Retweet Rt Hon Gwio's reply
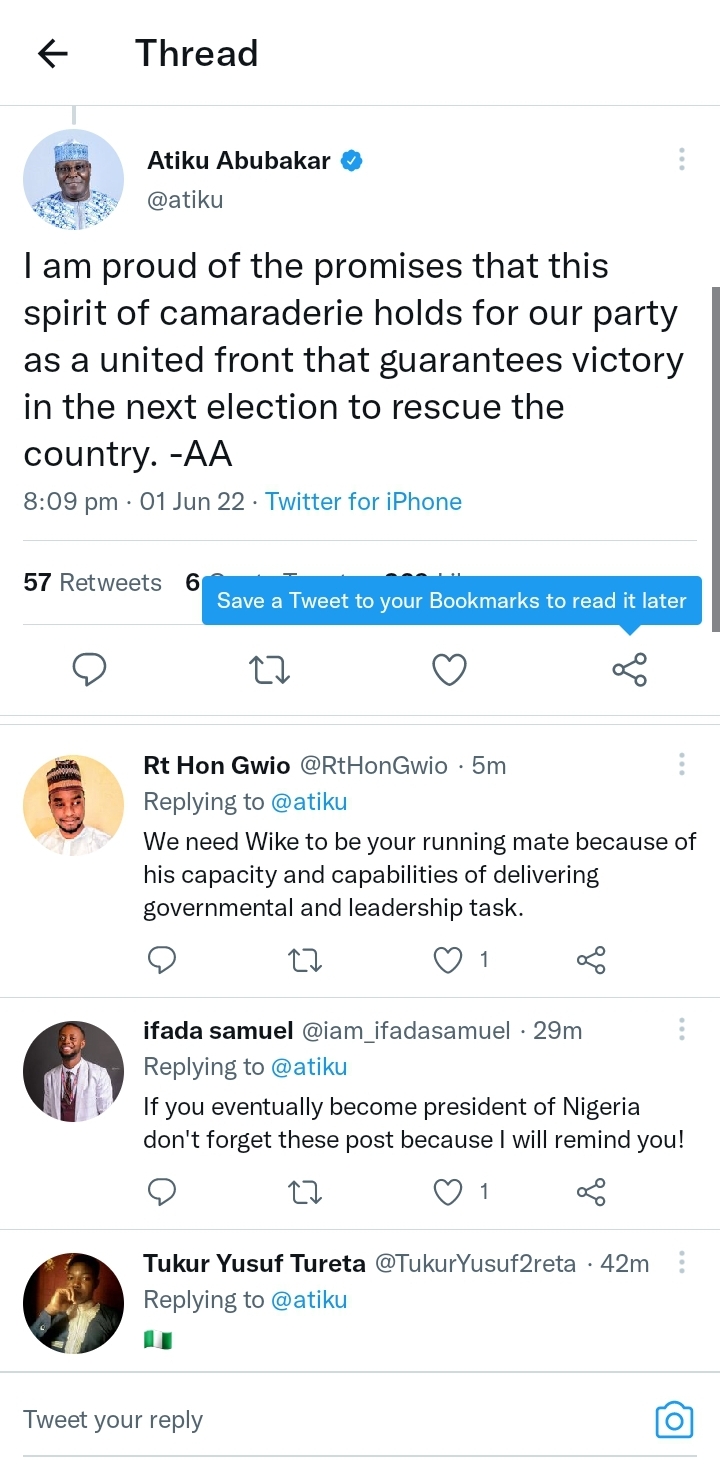Image resolution: width=720 pixels, height=1466 pixels. click(304, 960)
